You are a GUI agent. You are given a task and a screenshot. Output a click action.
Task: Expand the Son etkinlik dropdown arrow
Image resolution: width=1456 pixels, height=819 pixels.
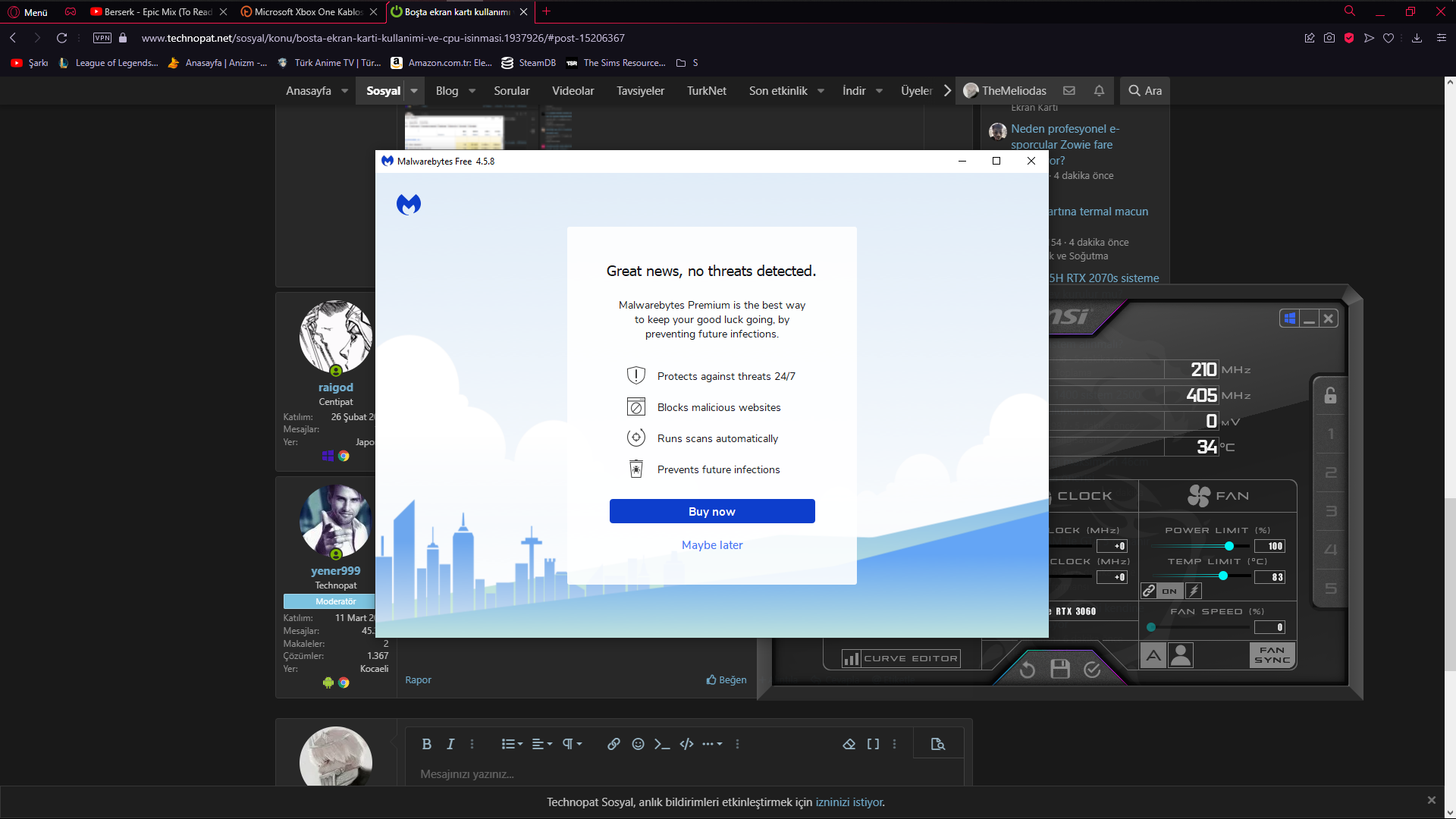tap(821, 91)
